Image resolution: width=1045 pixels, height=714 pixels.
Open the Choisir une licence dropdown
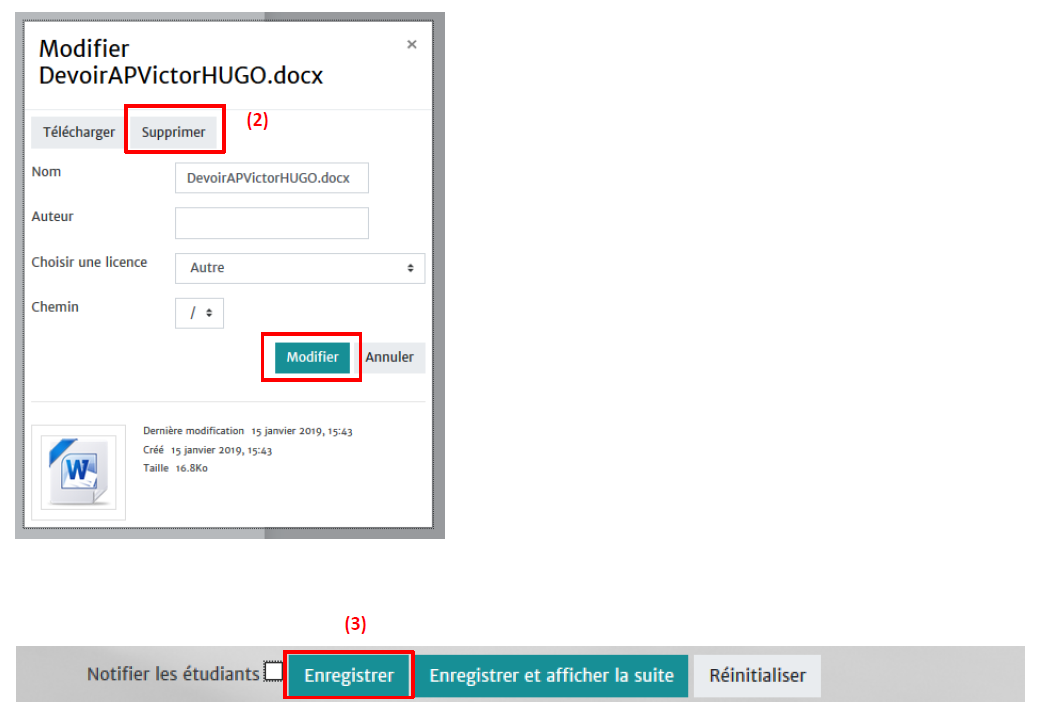point(300,268)
